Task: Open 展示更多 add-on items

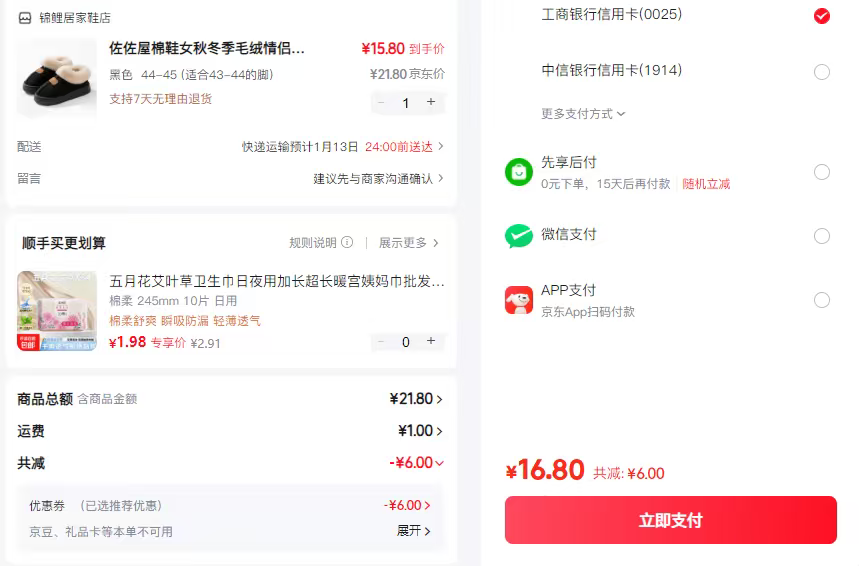Action: (408, 242)
